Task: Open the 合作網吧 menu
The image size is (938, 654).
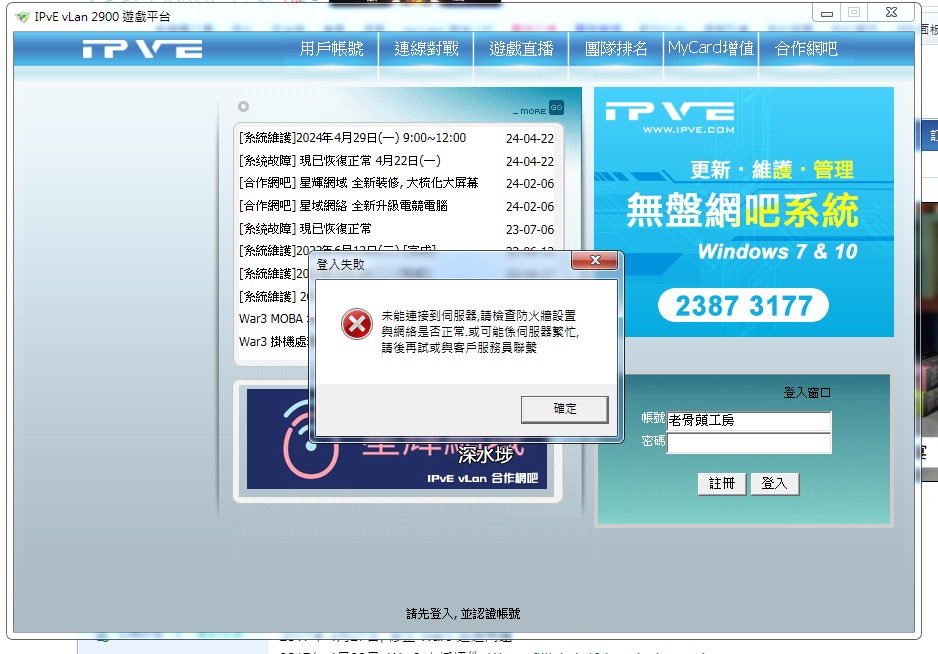Action: (x=806, y=48)
